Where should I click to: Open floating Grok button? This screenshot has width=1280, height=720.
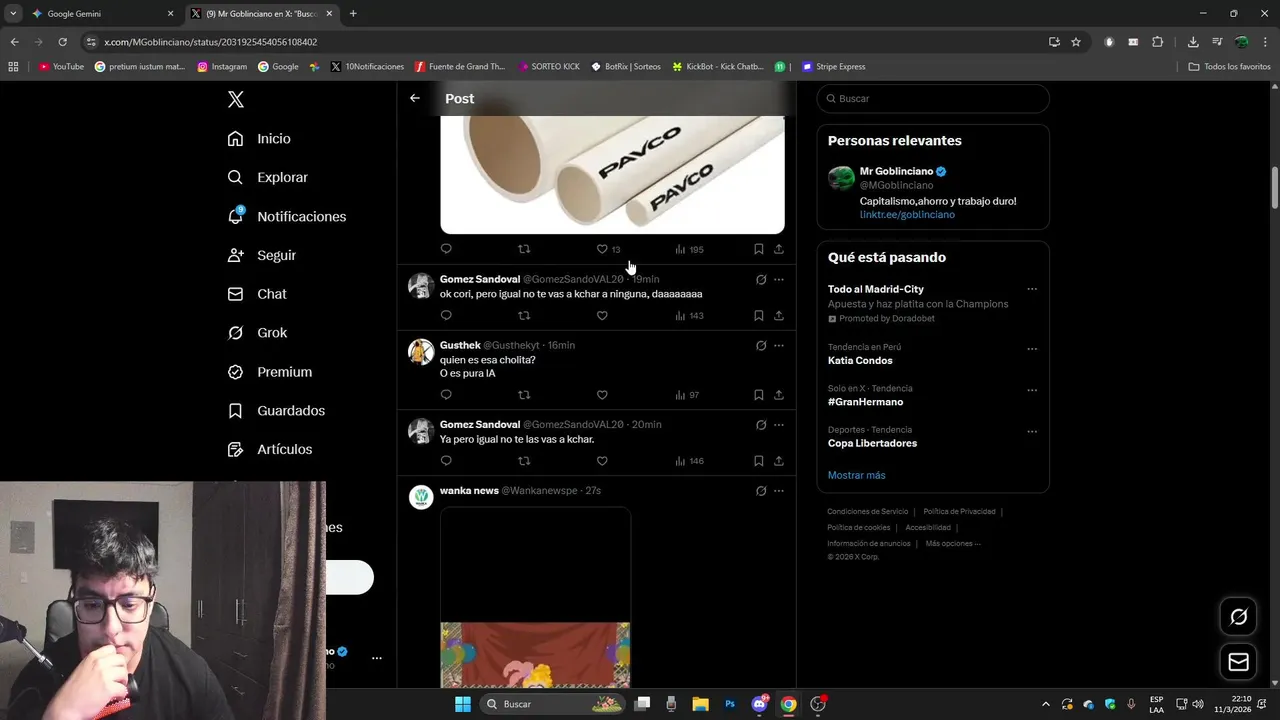pyautogui.click(x=1238, y=617)
